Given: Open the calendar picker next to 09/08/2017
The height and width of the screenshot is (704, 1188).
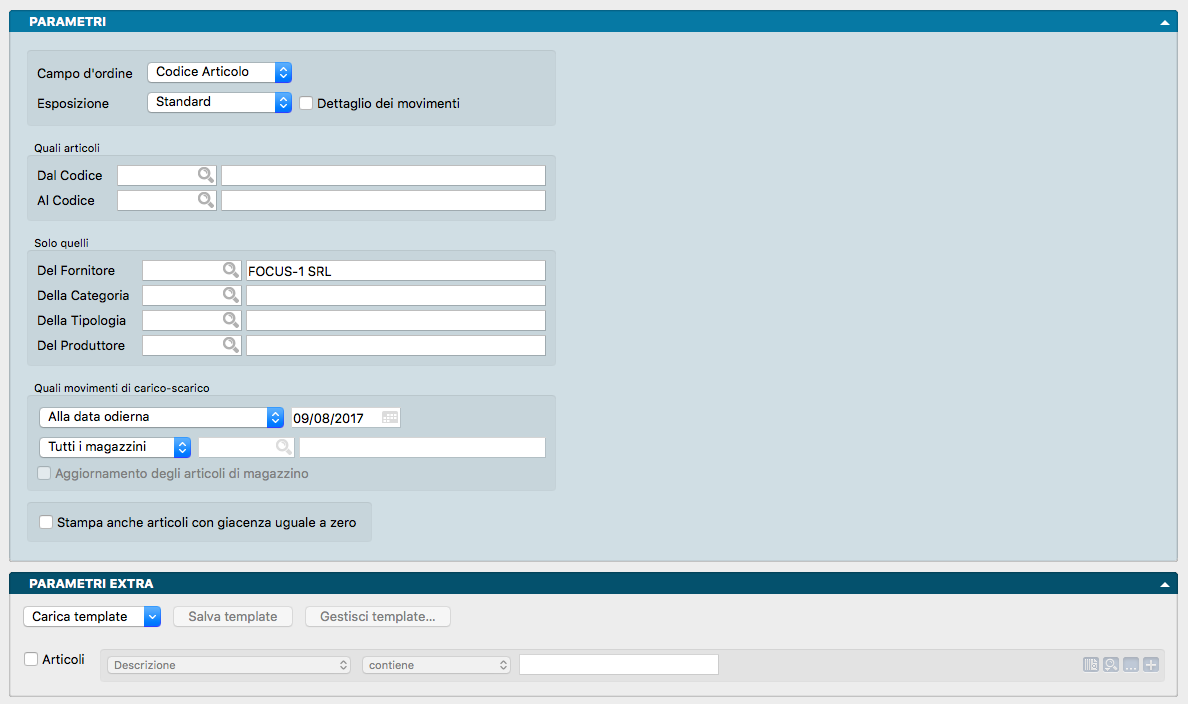Looking at the screenshot, I should click(x=390, y=418).
